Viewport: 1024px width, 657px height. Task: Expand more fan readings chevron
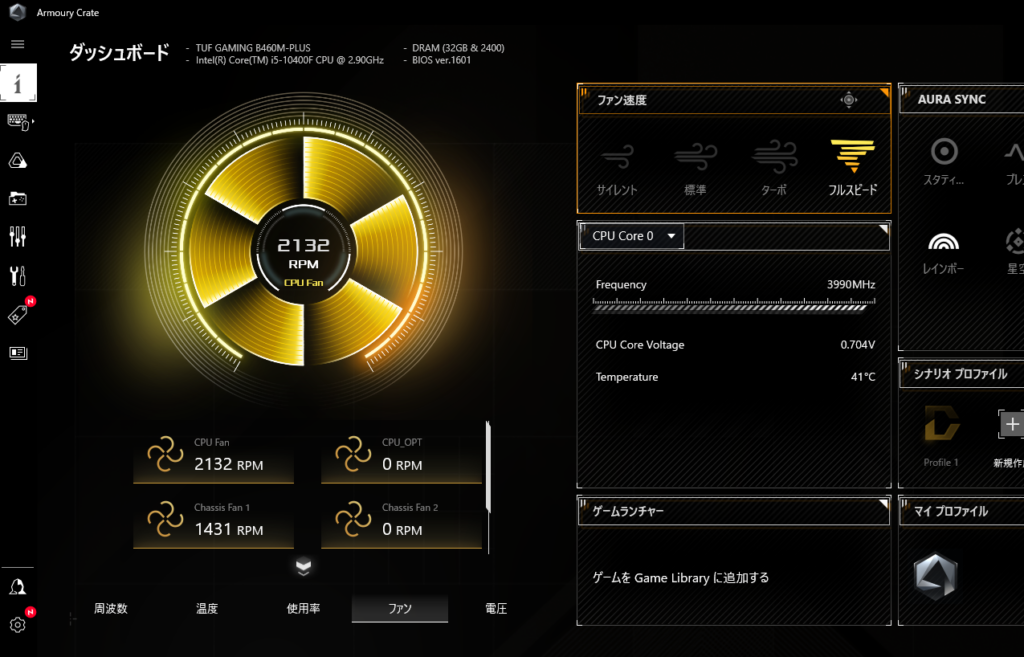click(x=303, y=567)
